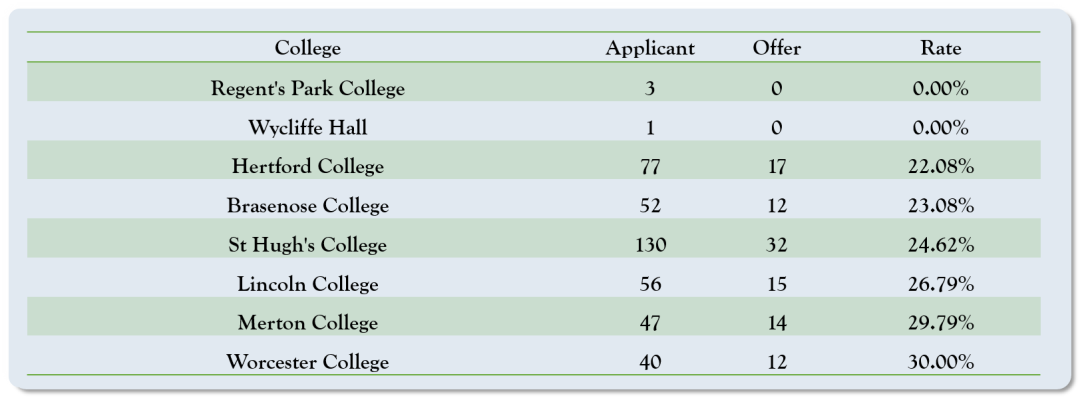Click the 130 applicant value
The height and width of the screenshot is (398, 1080).
click(650, 245)
